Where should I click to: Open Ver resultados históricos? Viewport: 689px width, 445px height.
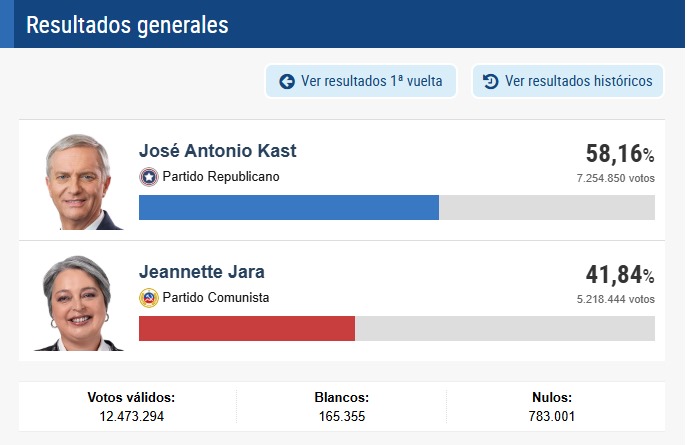(567, 81)
